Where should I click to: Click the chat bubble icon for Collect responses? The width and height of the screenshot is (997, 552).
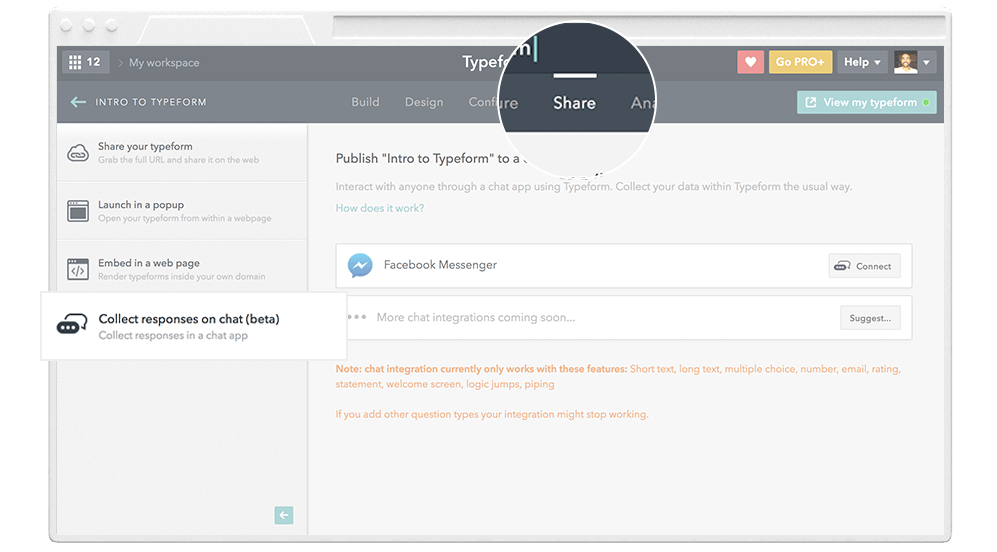click(72, 324)
